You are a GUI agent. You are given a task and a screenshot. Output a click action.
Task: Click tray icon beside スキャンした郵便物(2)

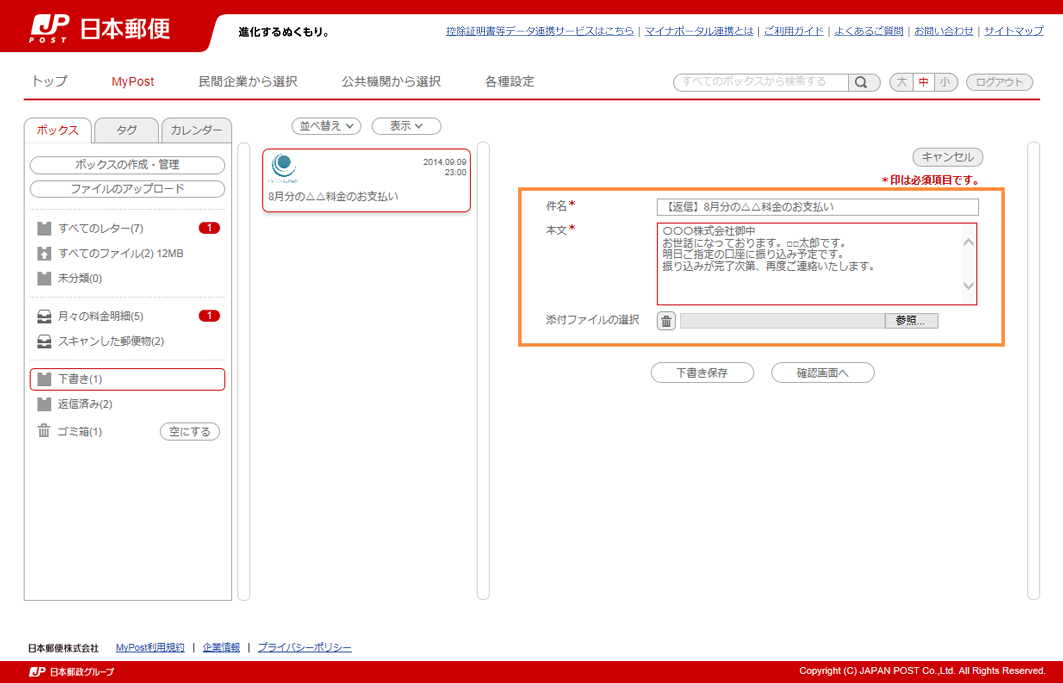(44, 341)
